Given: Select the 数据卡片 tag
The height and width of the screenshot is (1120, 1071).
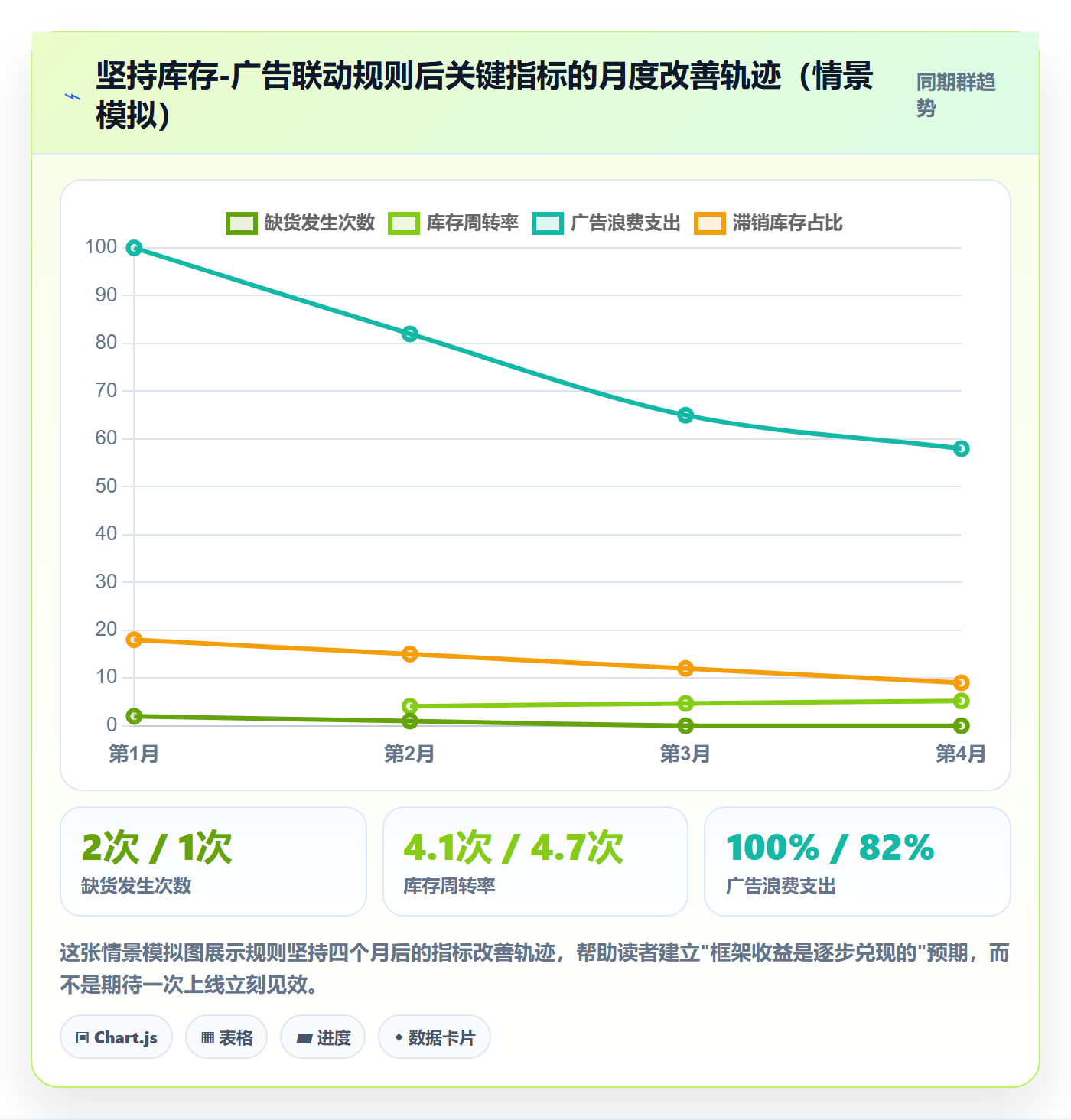Looking at the screenshot, I should [435, 1037].
